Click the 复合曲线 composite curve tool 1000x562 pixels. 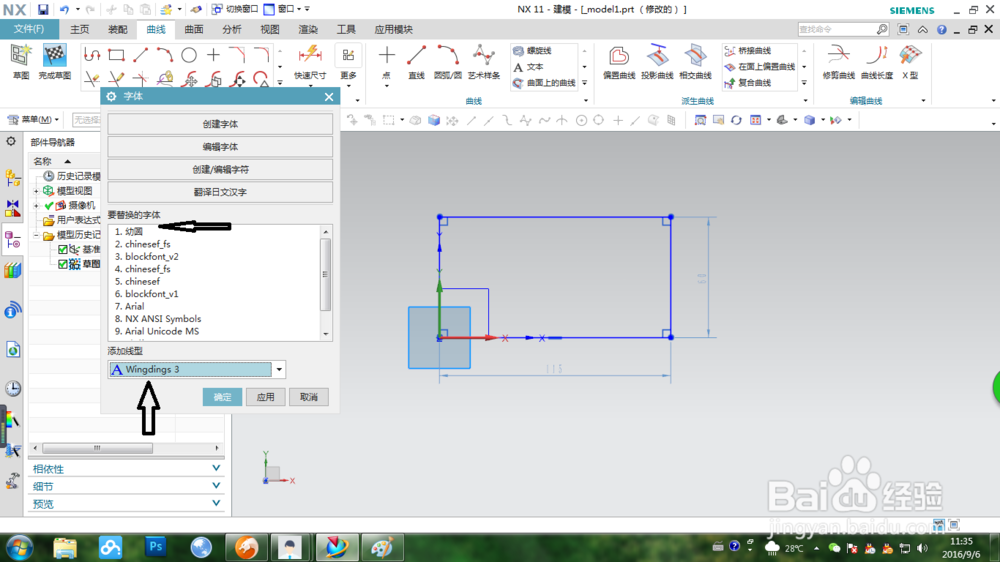[748, 83]
